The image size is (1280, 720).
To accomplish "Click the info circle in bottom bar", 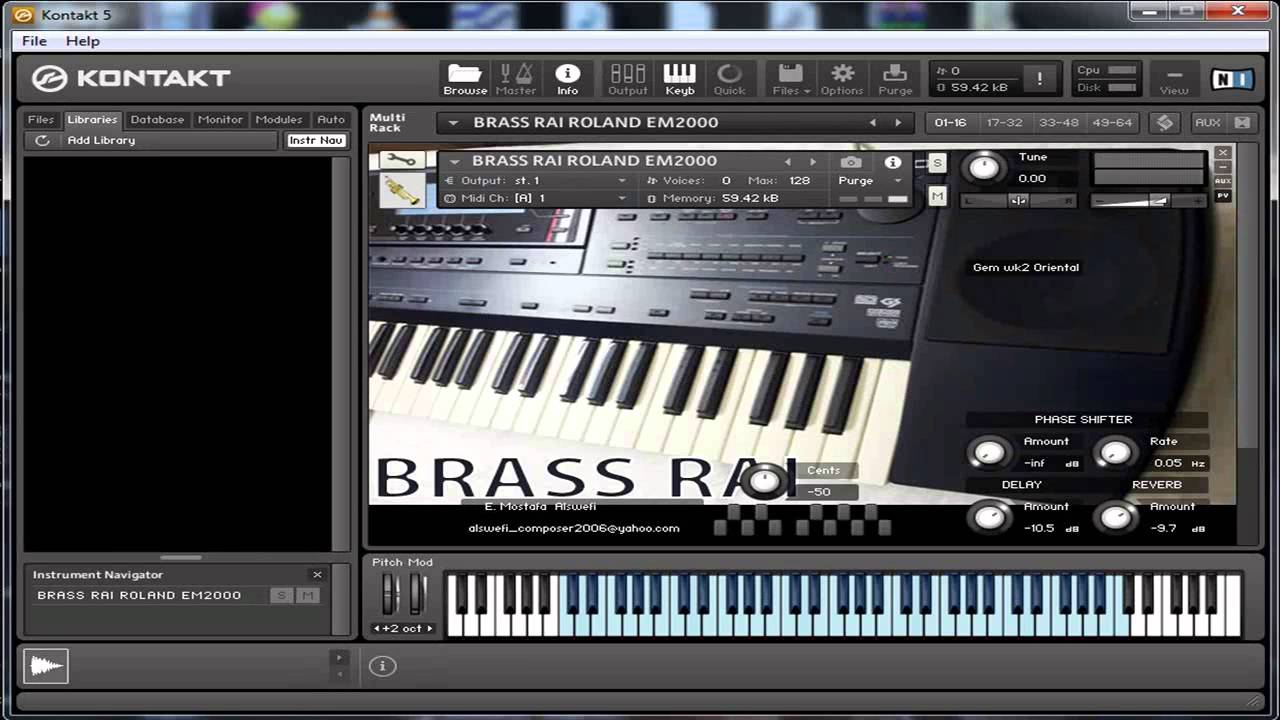I will (382, 665).
